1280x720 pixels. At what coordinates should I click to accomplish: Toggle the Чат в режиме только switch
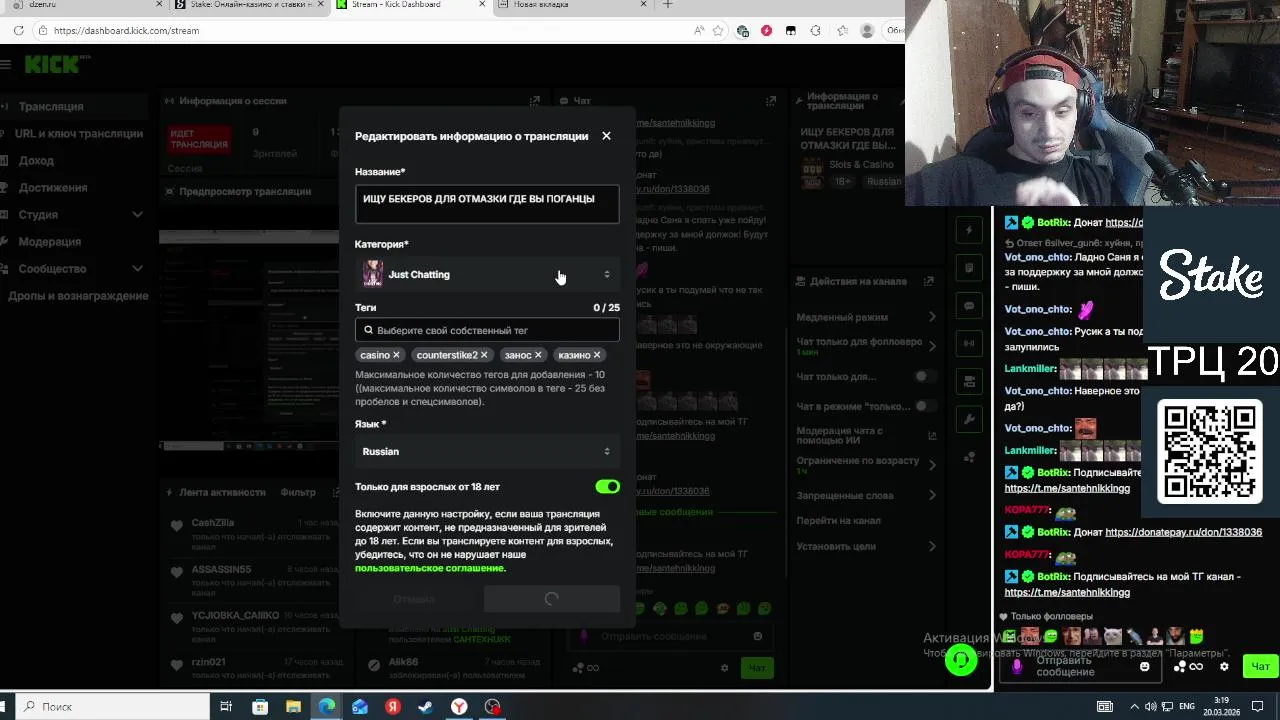click(926, 406)
